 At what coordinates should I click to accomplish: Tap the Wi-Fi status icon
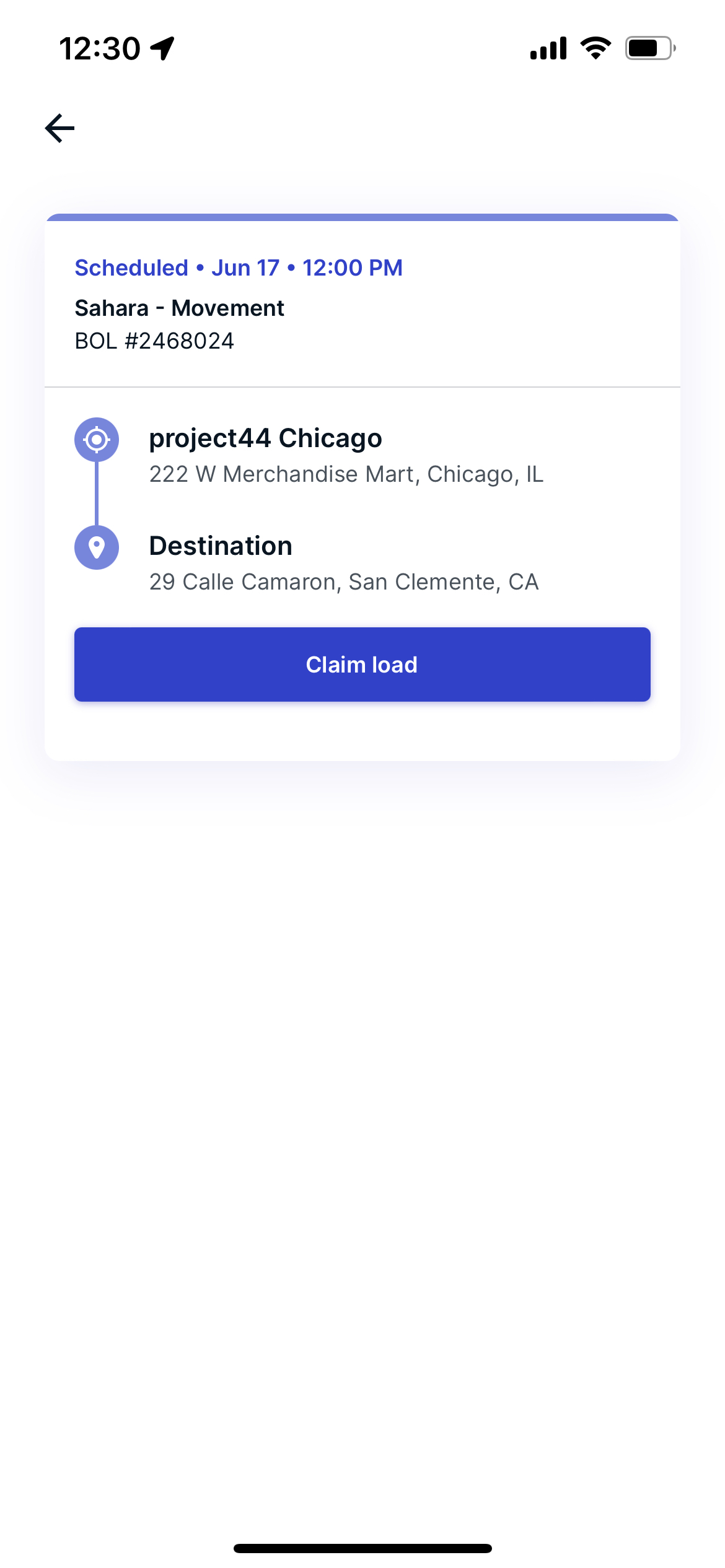tap(595, 48)
